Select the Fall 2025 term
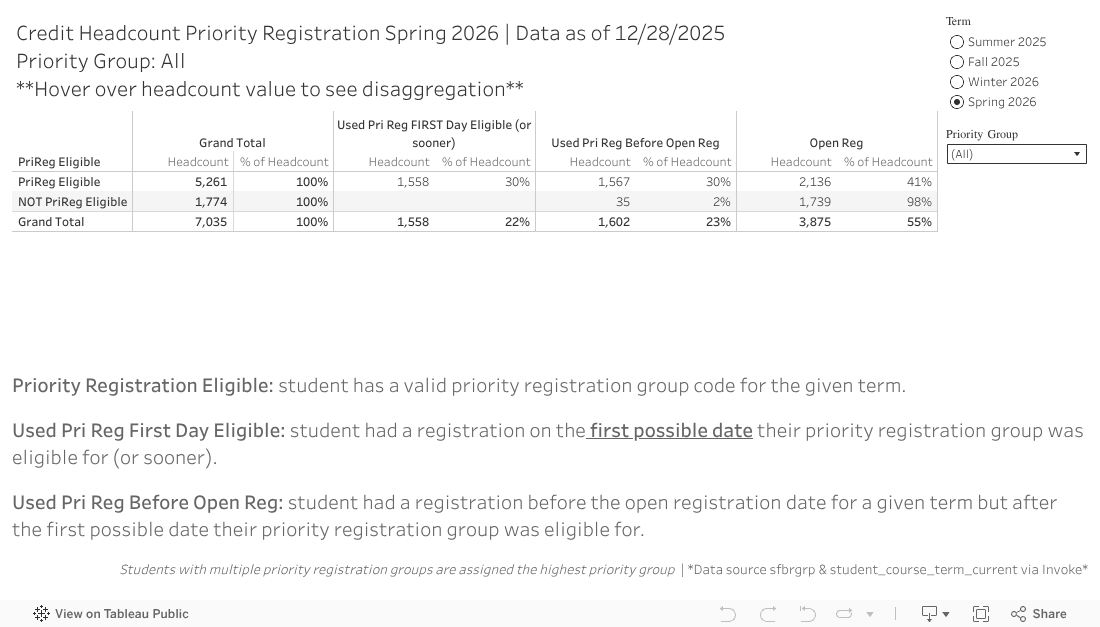The height and width of the screenshot is (627, 1100). [957, 62]
